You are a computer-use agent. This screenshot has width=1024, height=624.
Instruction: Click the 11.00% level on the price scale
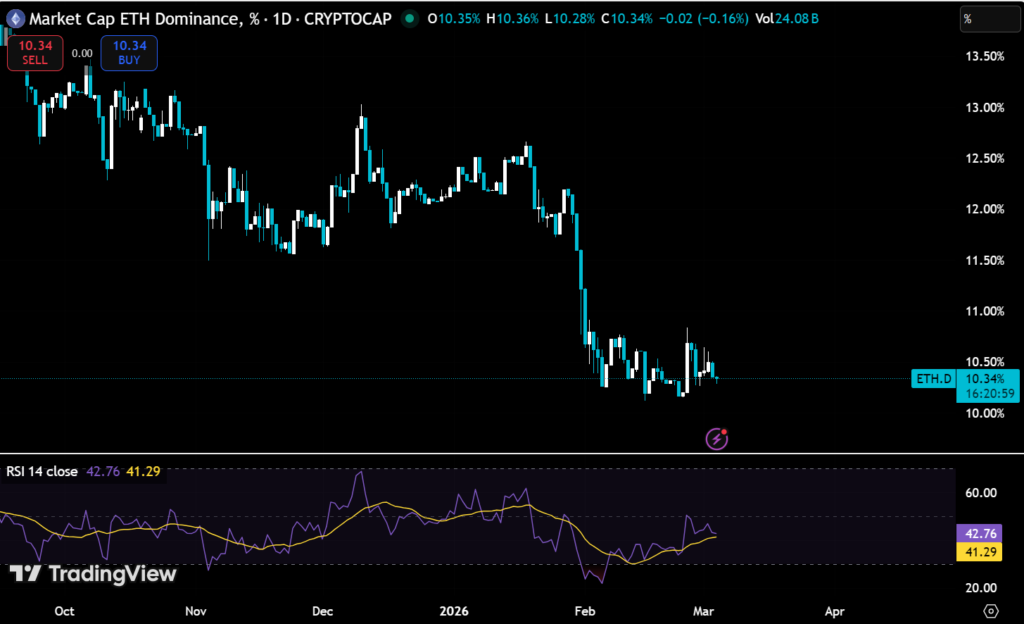point(986,310)
